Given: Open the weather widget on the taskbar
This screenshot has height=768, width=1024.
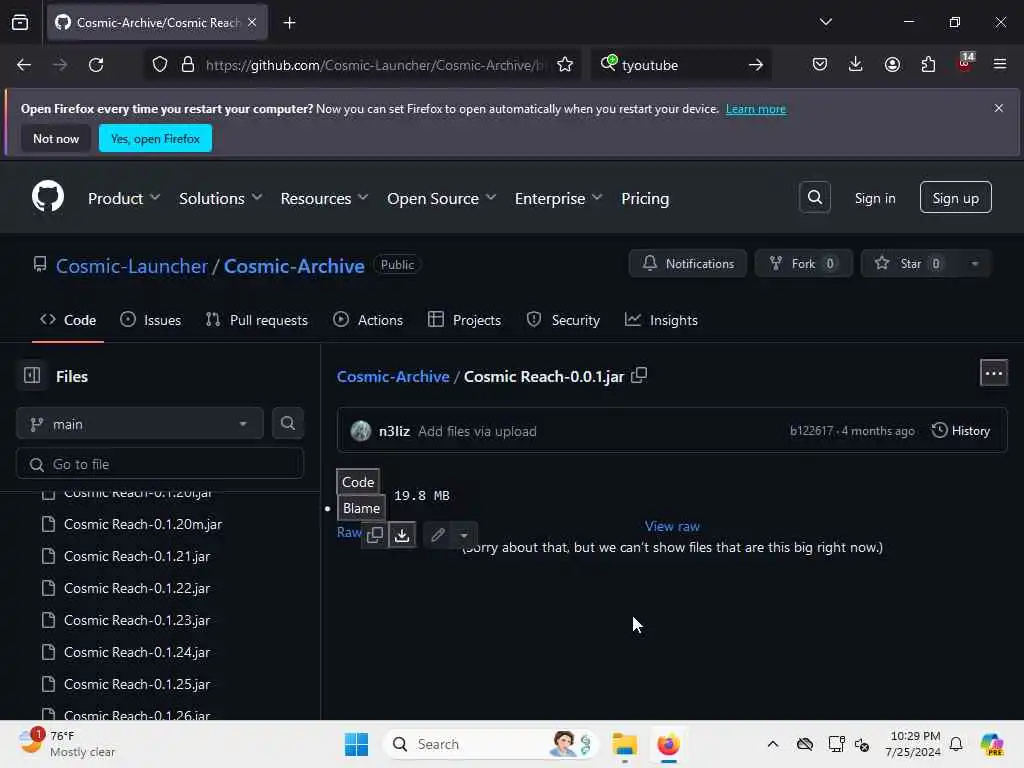Looking at the screenshot, I should tap(67, 744).
